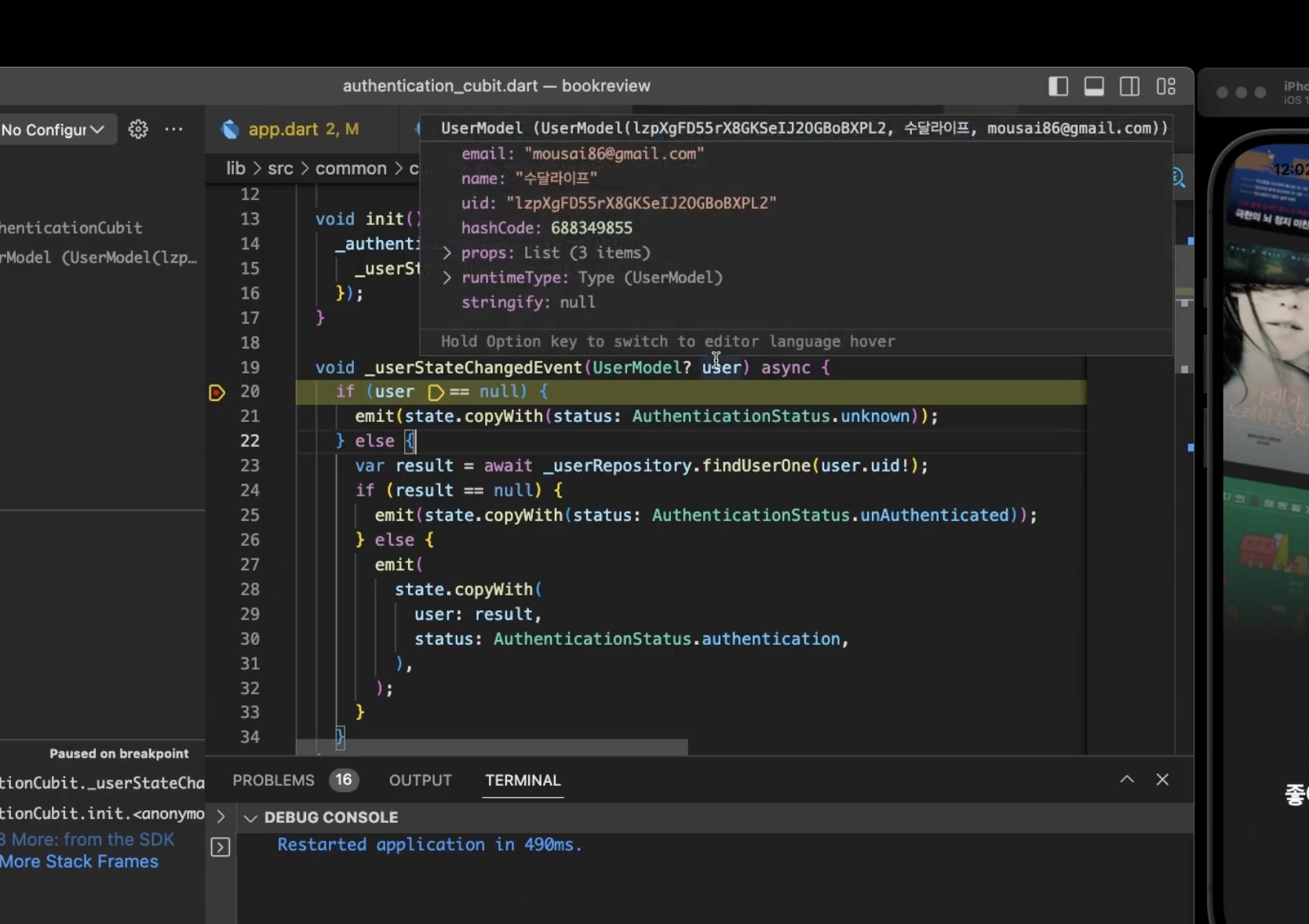Viewport: 1309px width, 924px height.
Task: Click unAuthenticated on line 25
Action: click(934, 515)
